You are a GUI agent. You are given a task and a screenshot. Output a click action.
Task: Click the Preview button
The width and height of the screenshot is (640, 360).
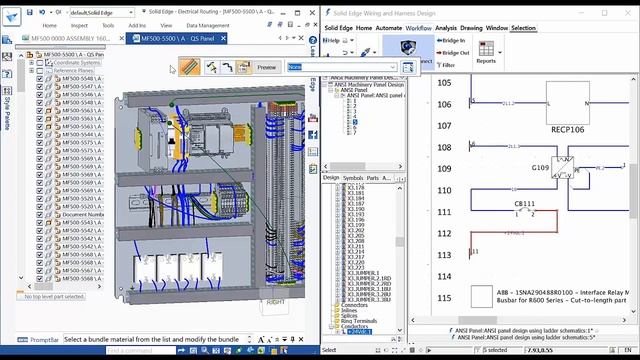267,67
